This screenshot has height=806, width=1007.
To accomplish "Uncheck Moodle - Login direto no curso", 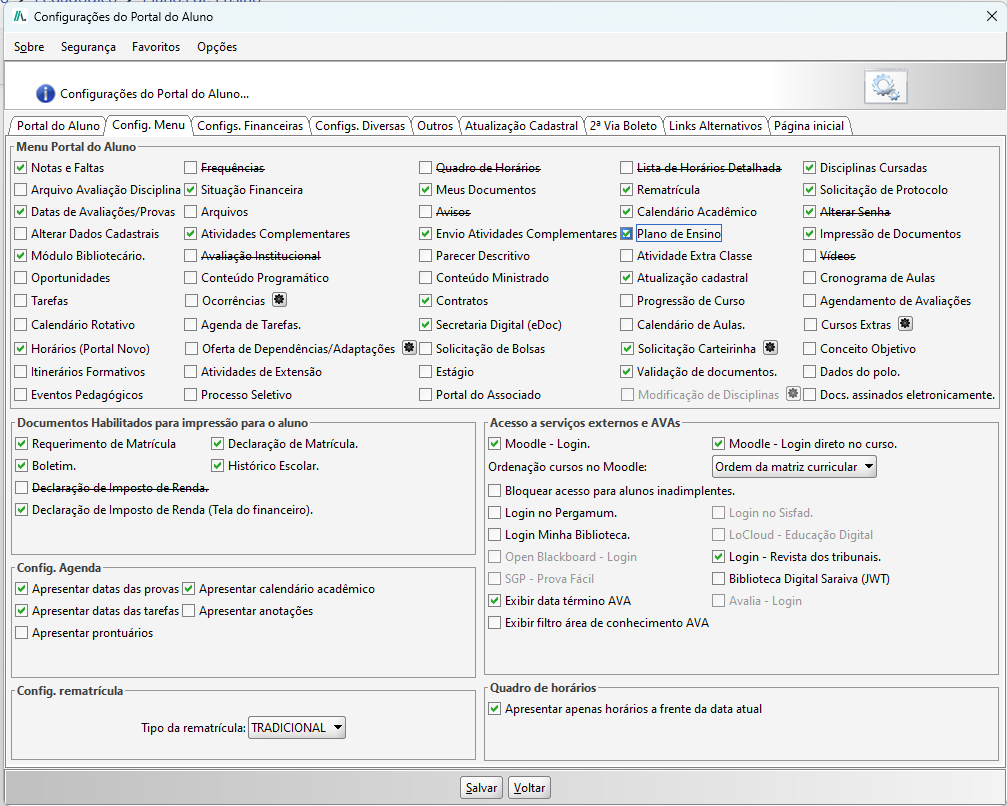I will point(718,444).
